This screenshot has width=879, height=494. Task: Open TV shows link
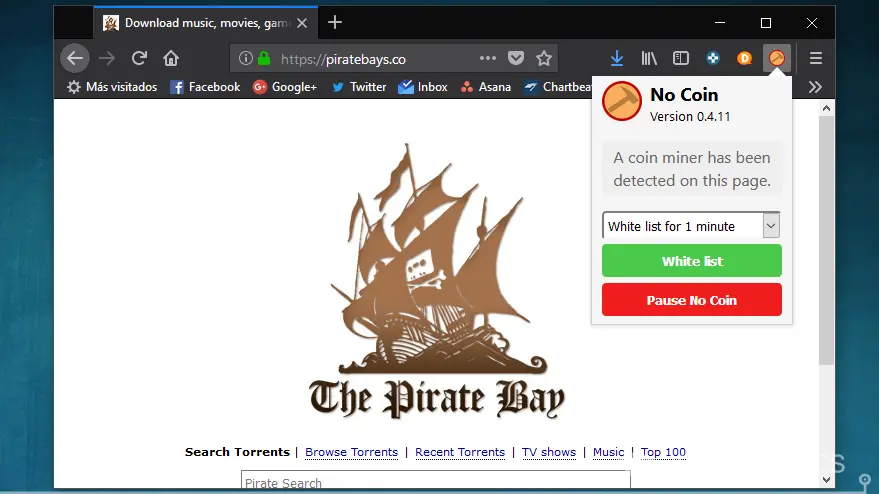tap(549, 452)
